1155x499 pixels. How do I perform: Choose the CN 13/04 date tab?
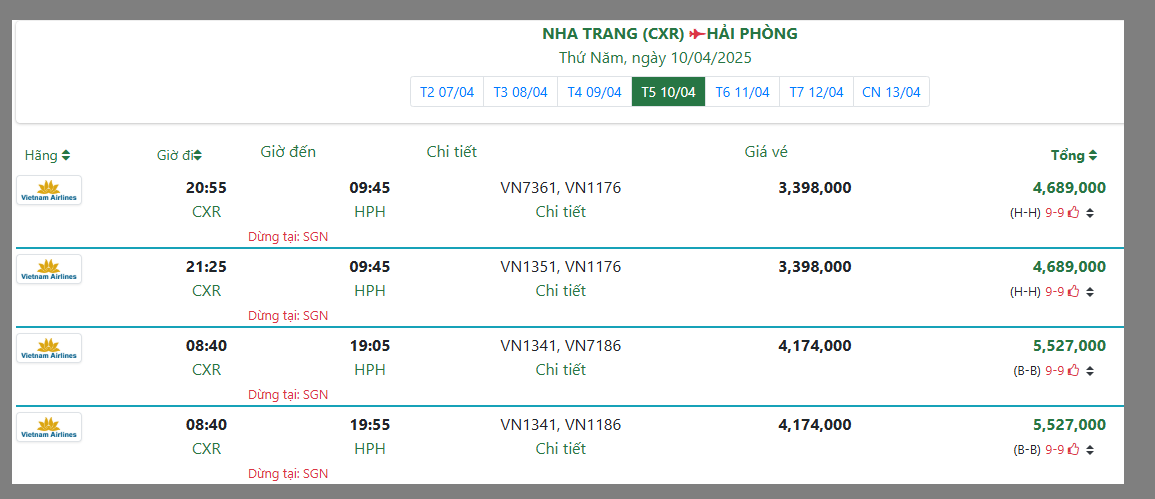(x=891, y=92)
